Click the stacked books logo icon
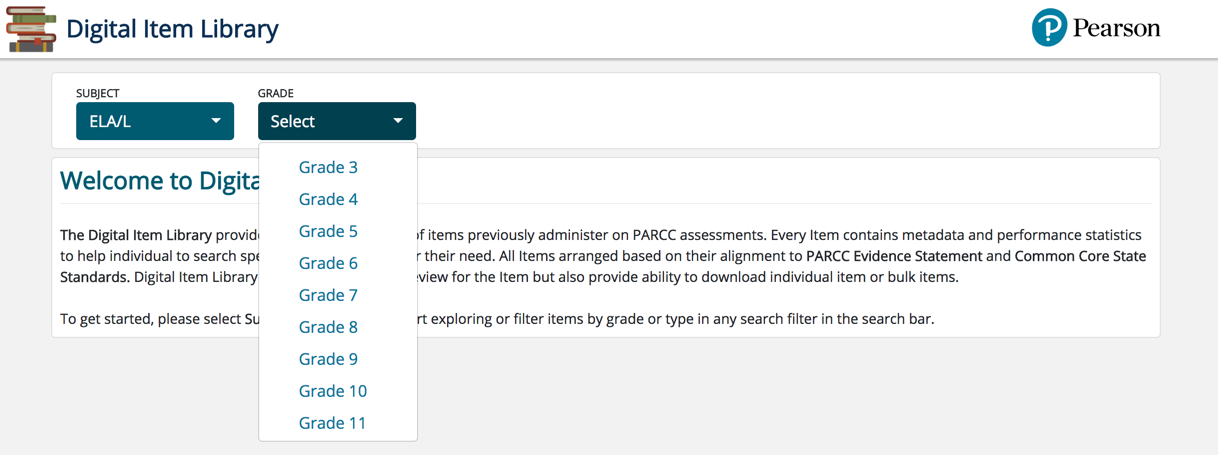1218x455 pixels. click(30, 28)
